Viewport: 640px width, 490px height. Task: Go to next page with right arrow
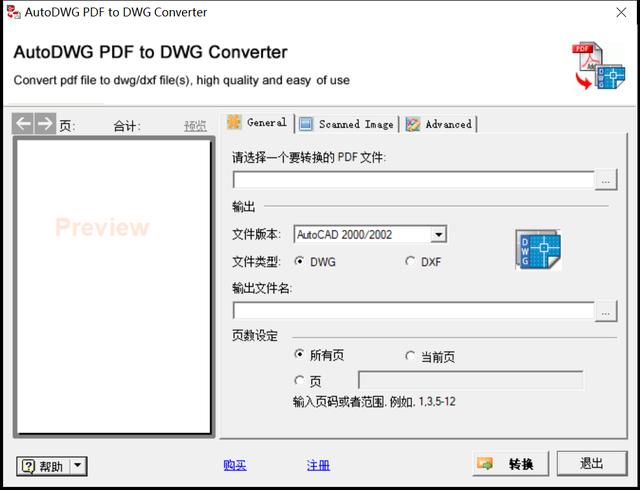(x=45, y=124)
